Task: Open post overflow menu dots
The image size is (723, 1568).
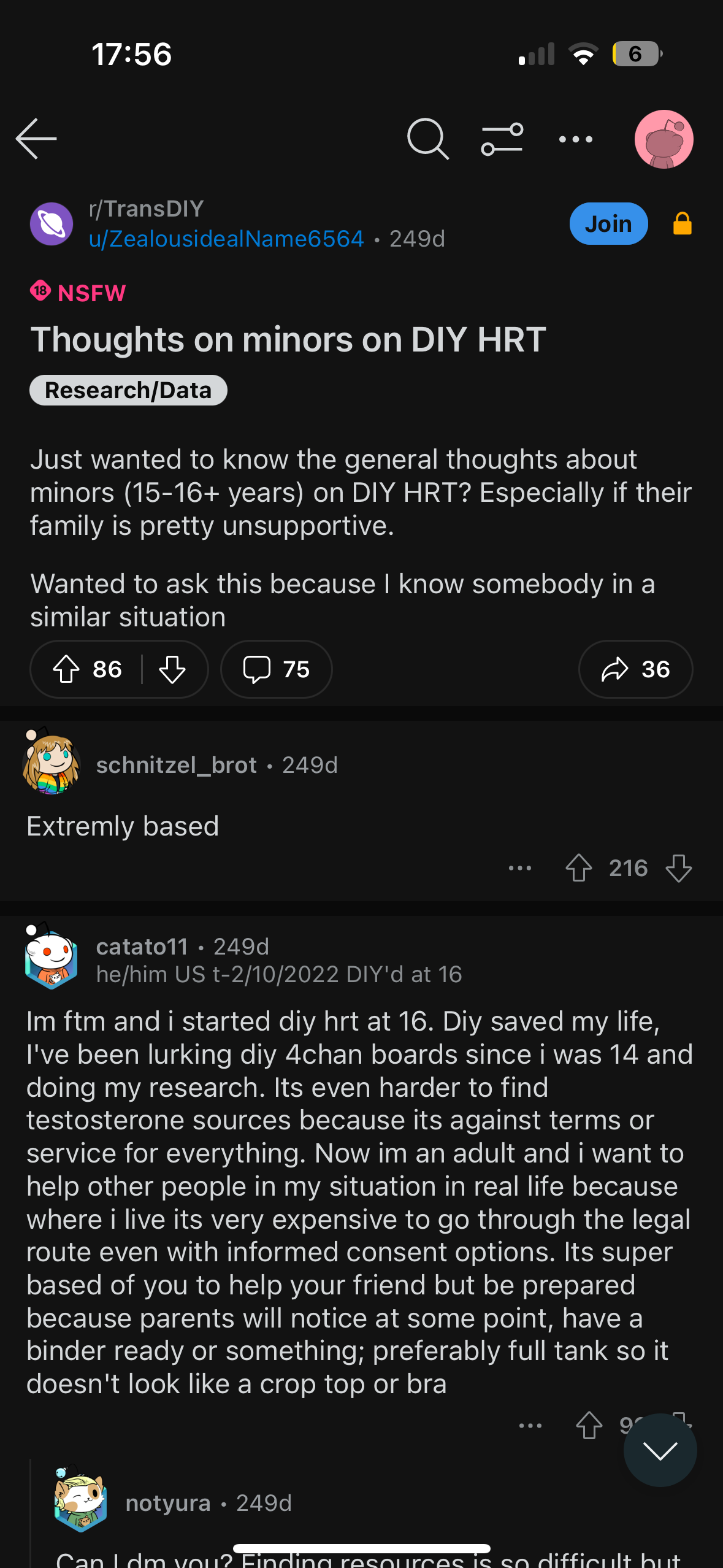Action: point(576,139)
